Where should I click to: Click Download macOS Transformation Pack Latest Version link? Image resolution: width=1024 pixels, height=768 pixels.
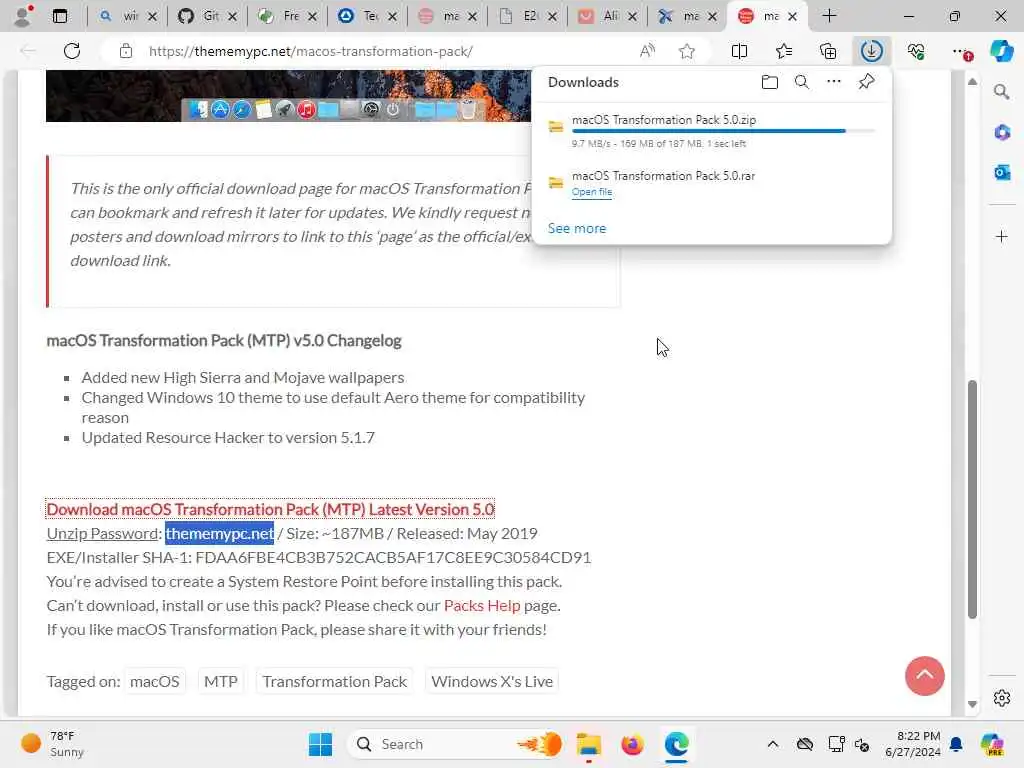pos(270,509)
